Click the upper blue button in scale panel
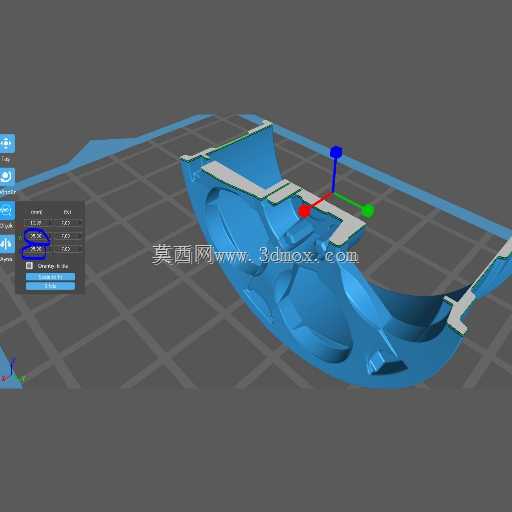512x512 pixels. click(x=50, y=277)
